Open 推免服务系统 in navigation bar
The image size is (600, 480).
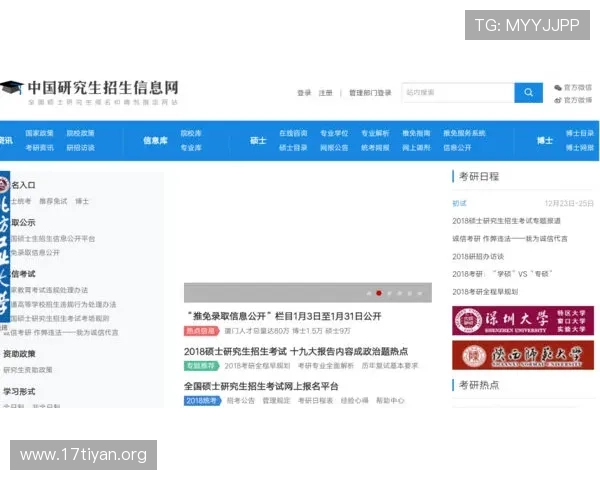coord(464,133)
